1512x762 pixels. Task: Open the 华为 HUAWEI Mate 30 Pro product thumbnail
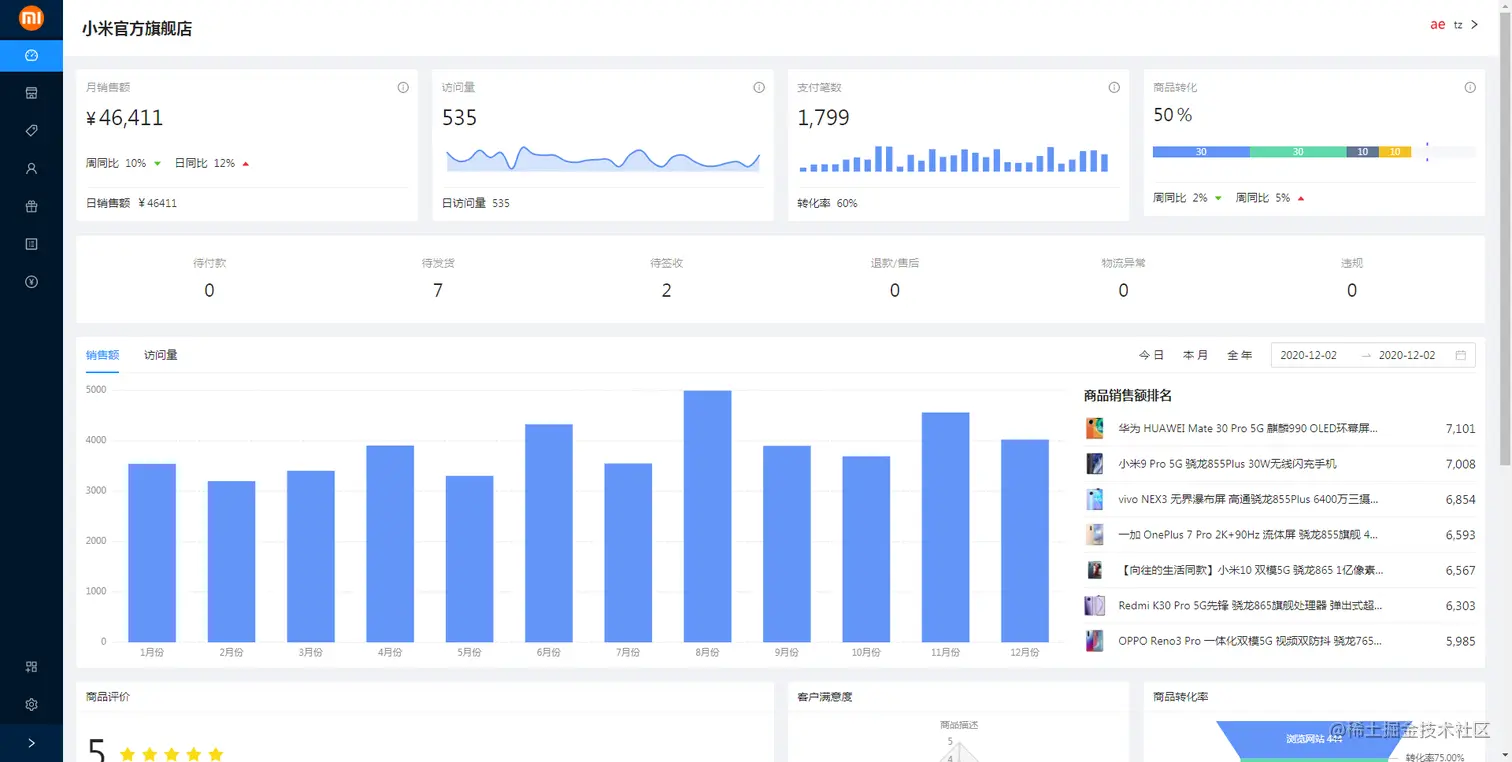pos(1094,428)
